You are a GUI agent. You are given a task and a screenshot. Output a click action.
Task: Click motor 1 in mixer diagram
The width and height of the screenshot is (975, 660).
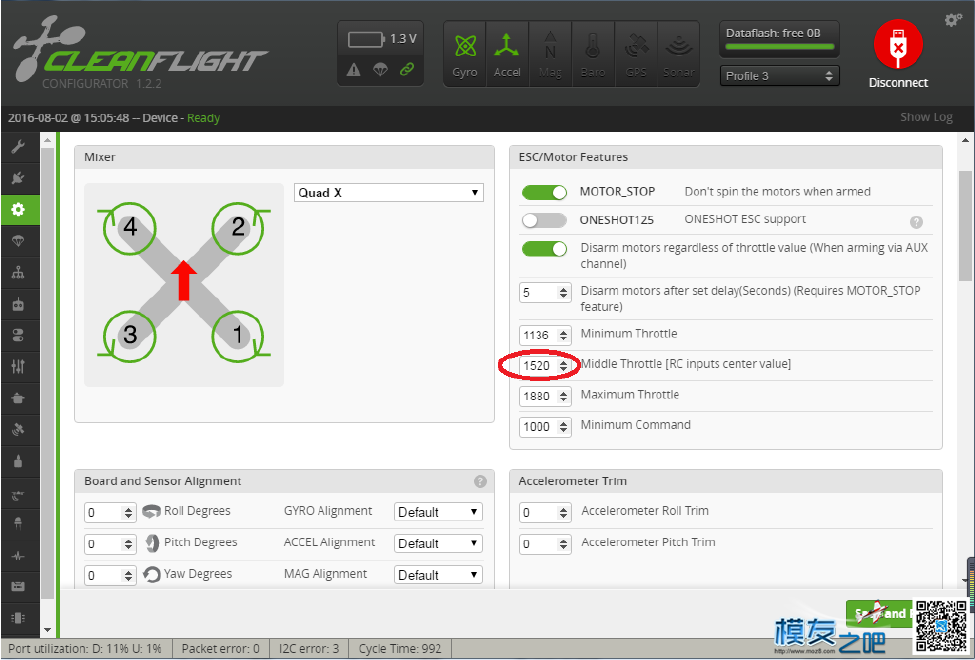pyautogui.click(x=238, y=337)
